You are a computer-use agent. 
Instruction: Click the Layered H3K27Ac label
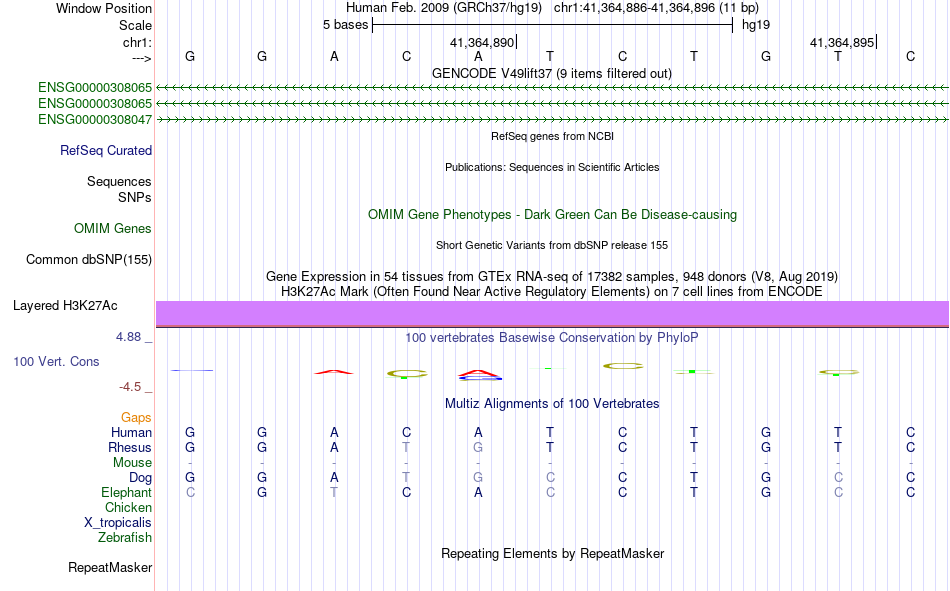pyautogui.click(x=65, y=306)
